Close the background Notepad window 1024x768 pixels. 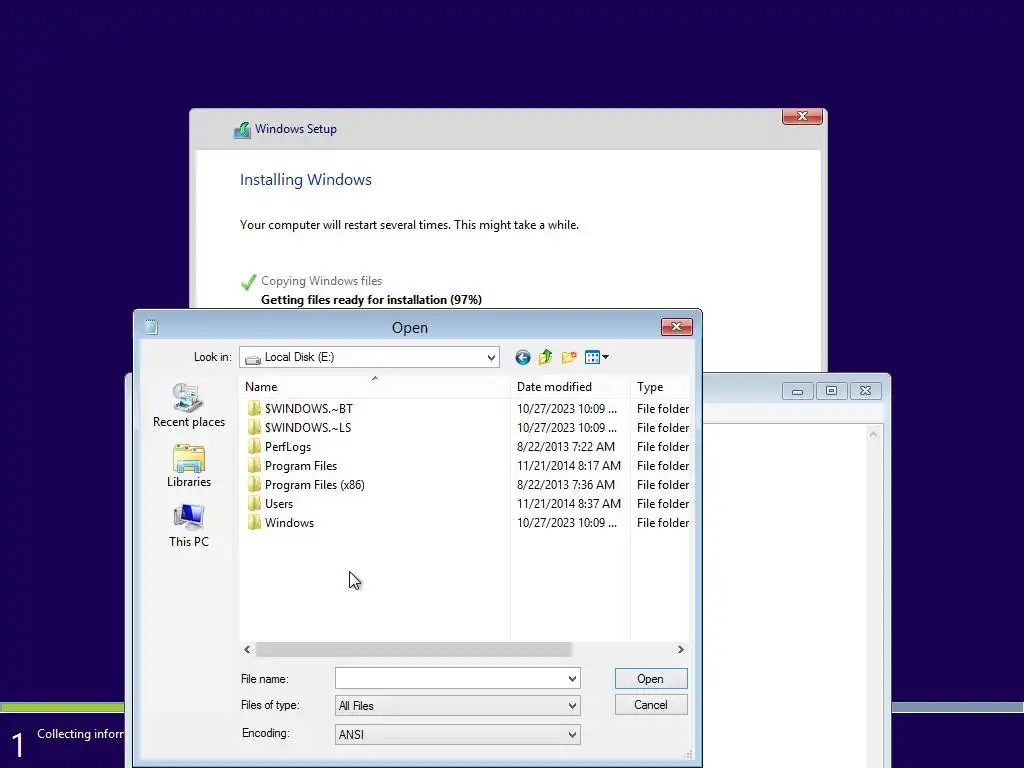865,391
